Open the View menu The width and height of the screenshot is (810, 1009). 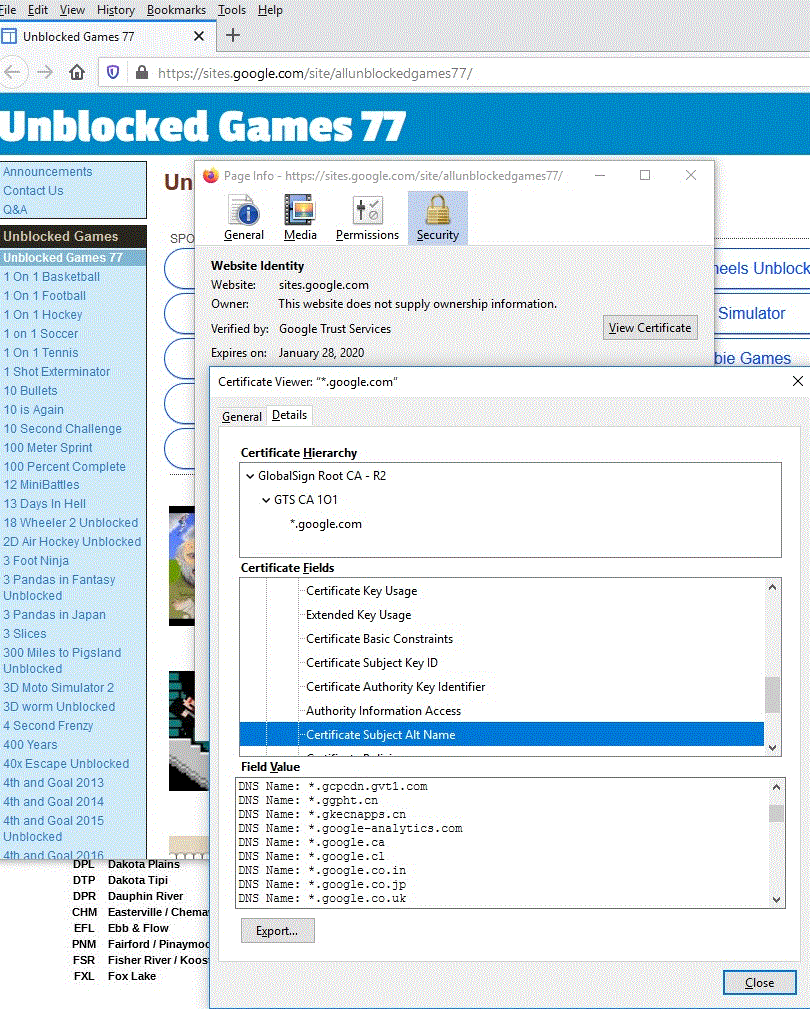(72, 10)
